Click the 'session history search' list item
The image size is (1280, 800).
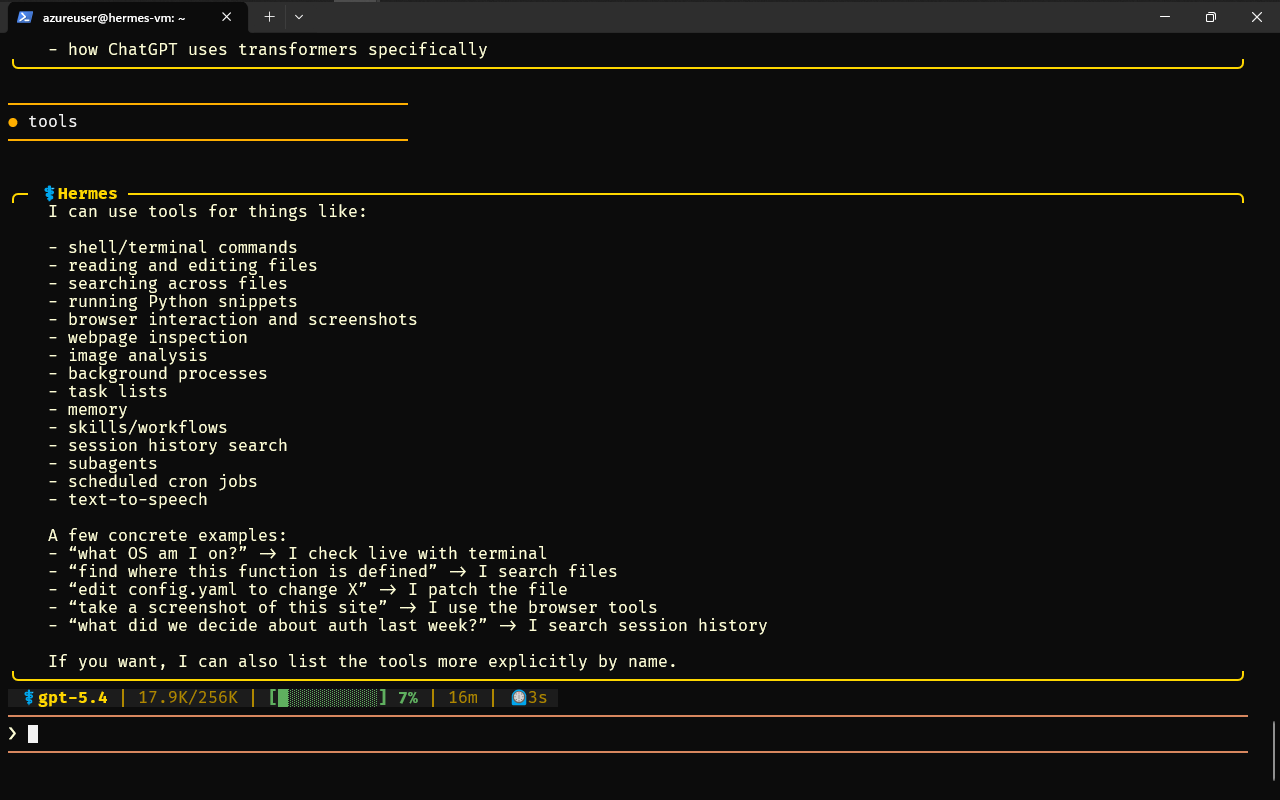[x=168, y=445]
